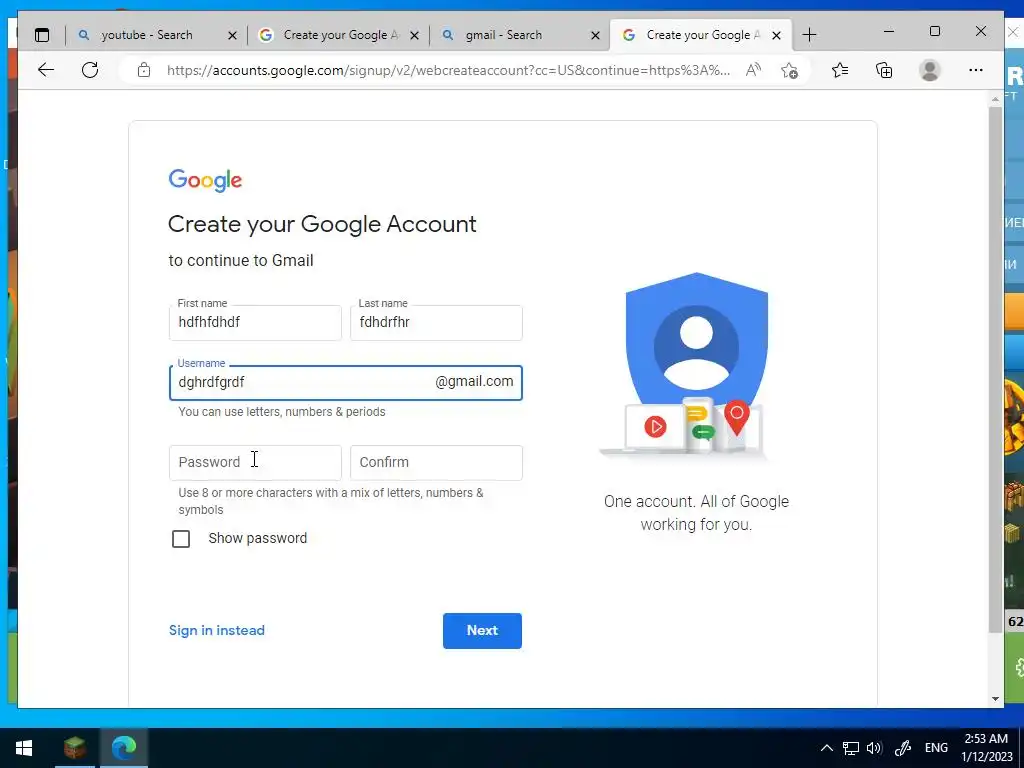This screenshot has height=768, width=1024.
Task: Click the Last name field
Action: click(436, 323)
